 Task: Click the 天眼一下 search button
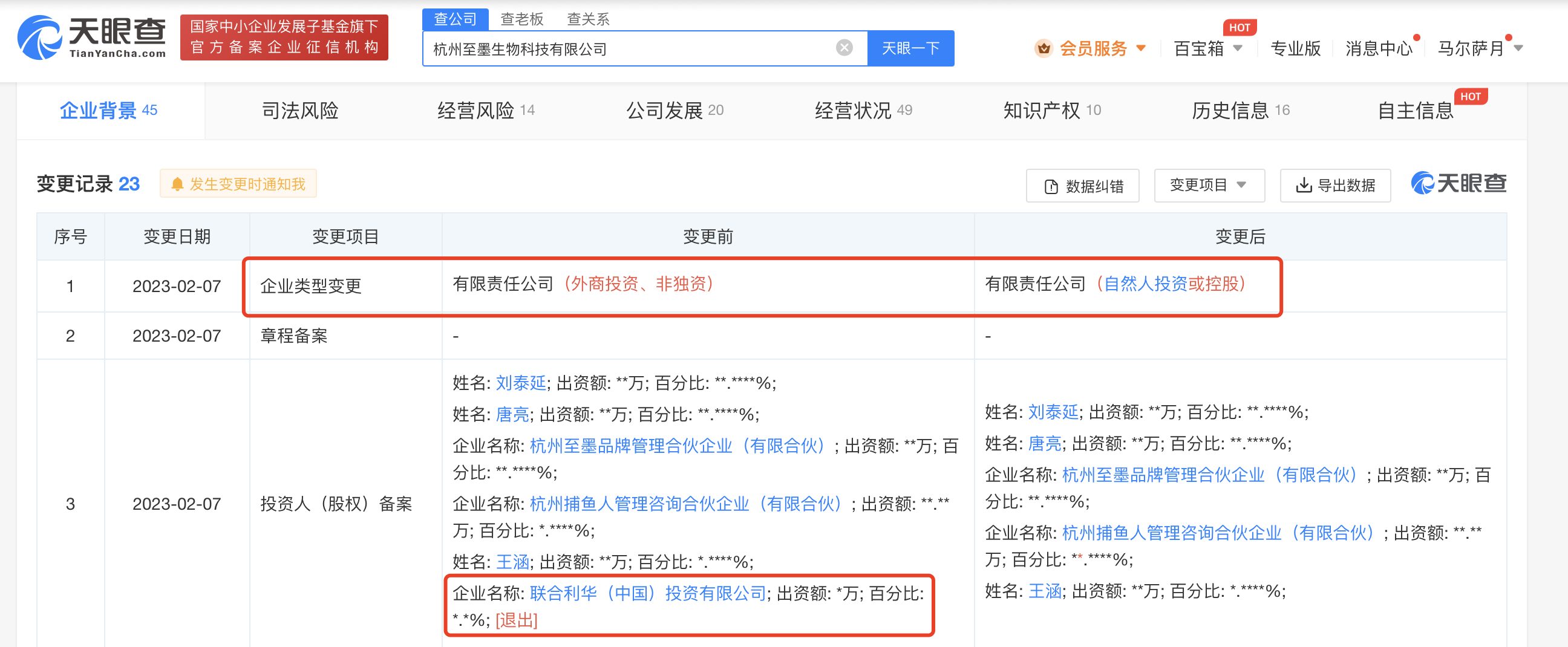[x=910, y=48]
